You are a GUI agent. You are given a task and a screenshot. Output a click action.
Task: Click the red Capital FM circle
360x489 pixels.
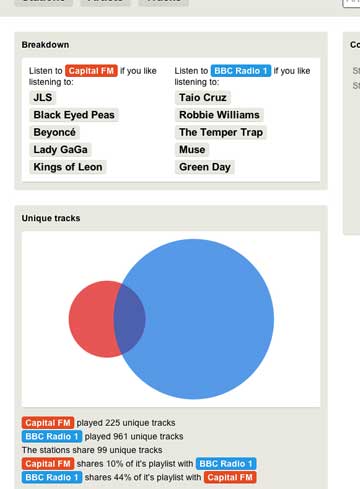point(90,319)
